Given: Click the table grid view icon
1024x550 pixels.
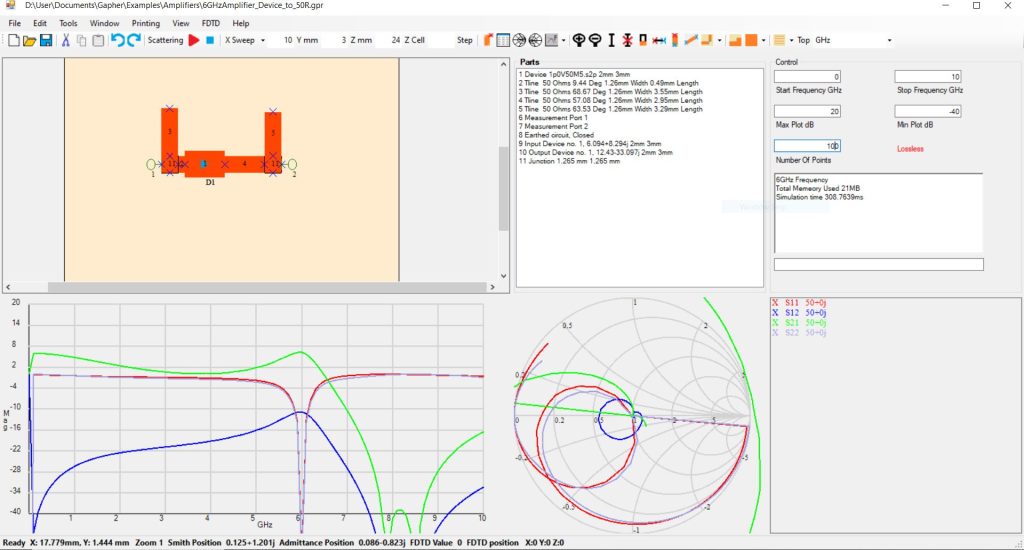Looking at the screenshot, I should 503,40.
